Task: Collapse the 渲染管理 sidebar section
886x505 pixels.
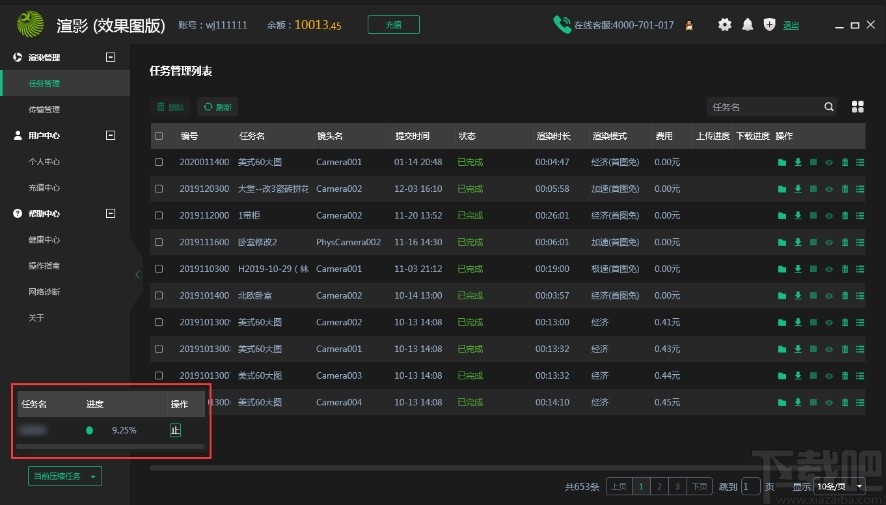Action: pyautogui.click(x=111, y=57)
